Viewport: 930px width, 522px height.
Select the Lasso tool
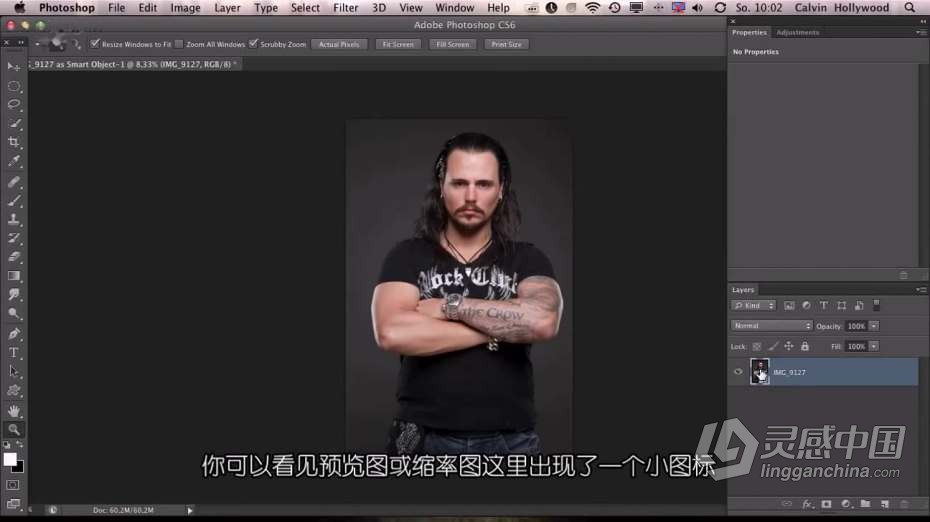point(14,104)
